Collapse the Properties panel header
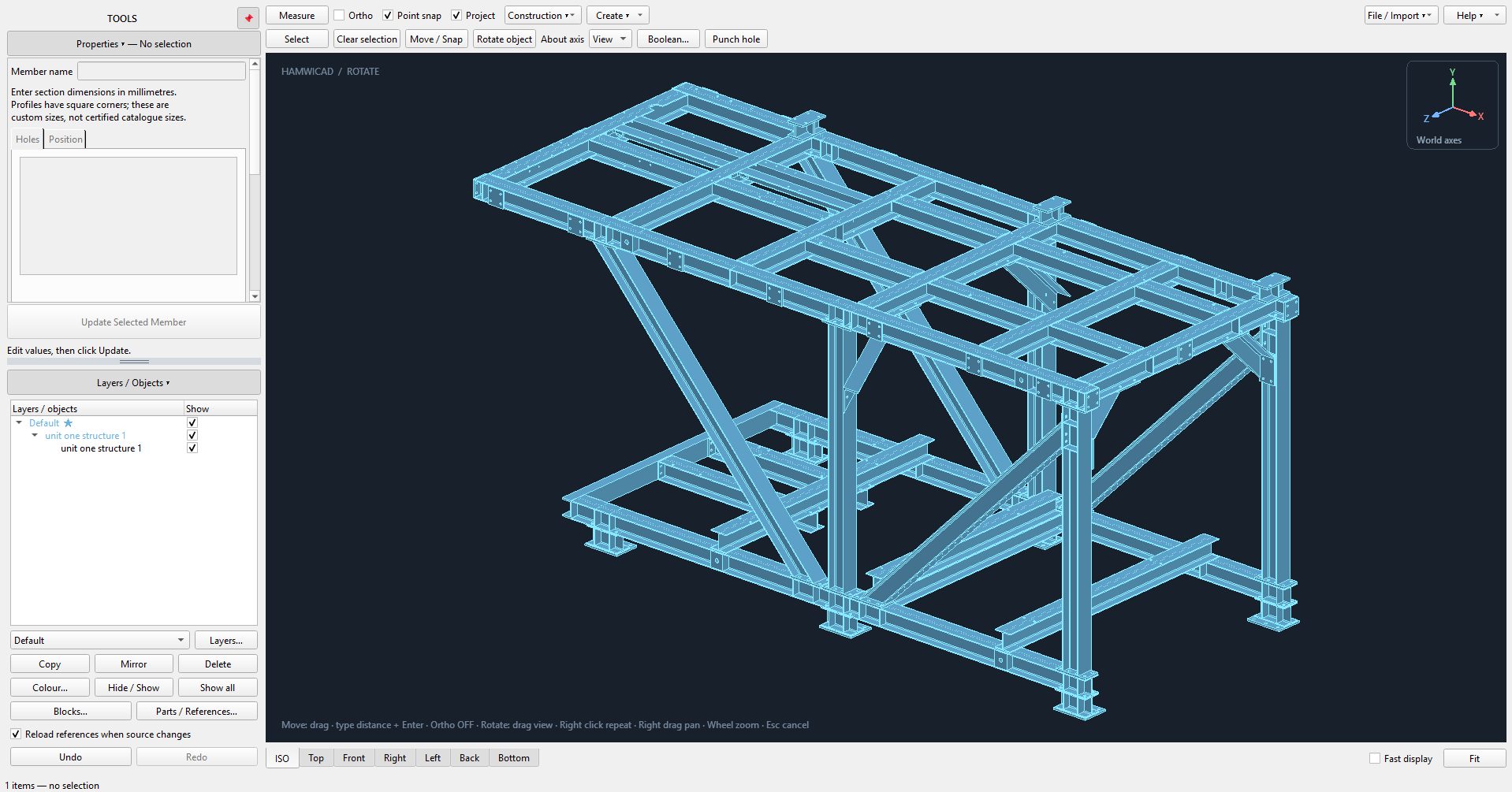Screen dimensions: 1512x792 (134, 44)
